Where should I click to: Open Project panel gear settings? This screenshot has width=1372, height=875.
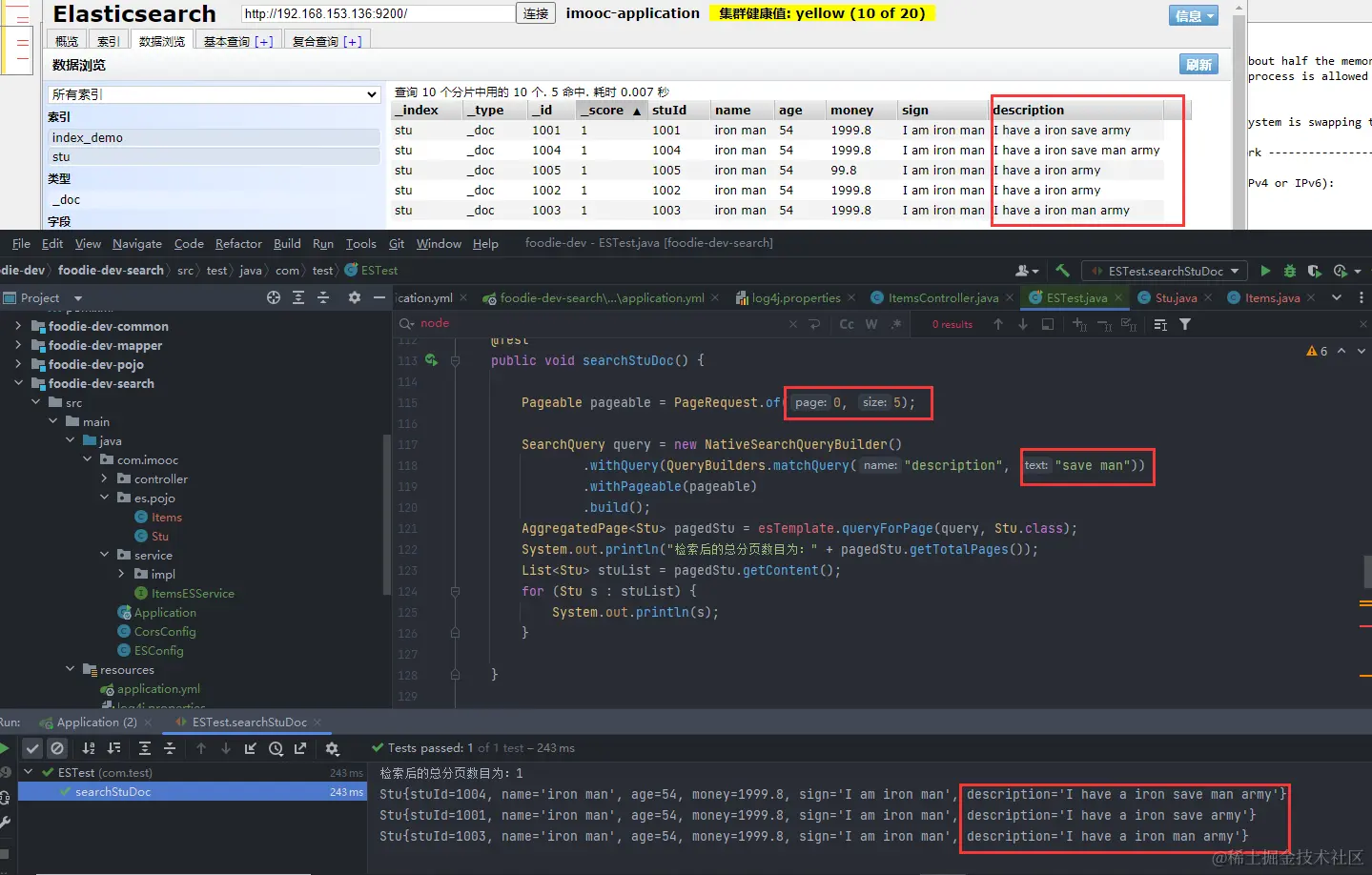click(354, 298)
